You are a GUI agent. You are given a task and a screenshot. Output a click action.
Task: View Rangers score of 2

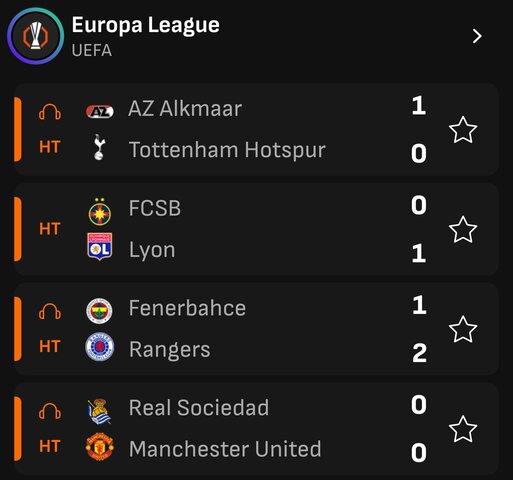point(419,353)
